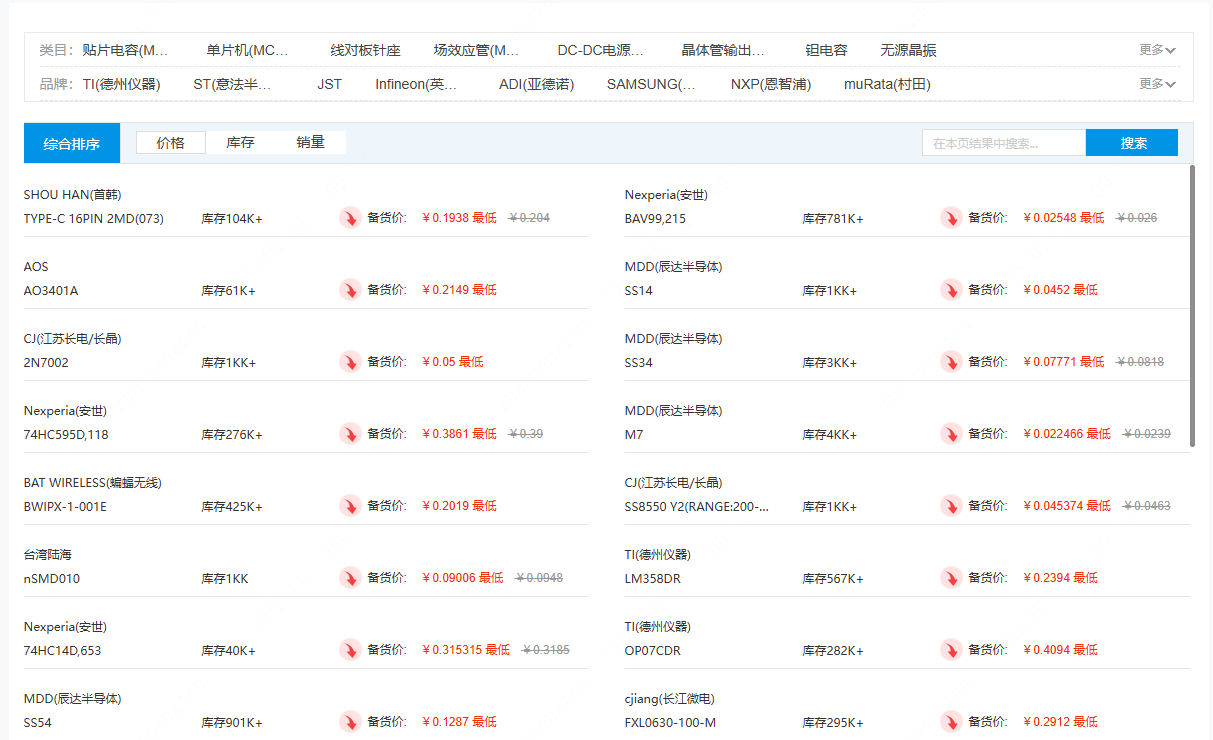Click price-drop icon in SS34 row

coord(951,362)
